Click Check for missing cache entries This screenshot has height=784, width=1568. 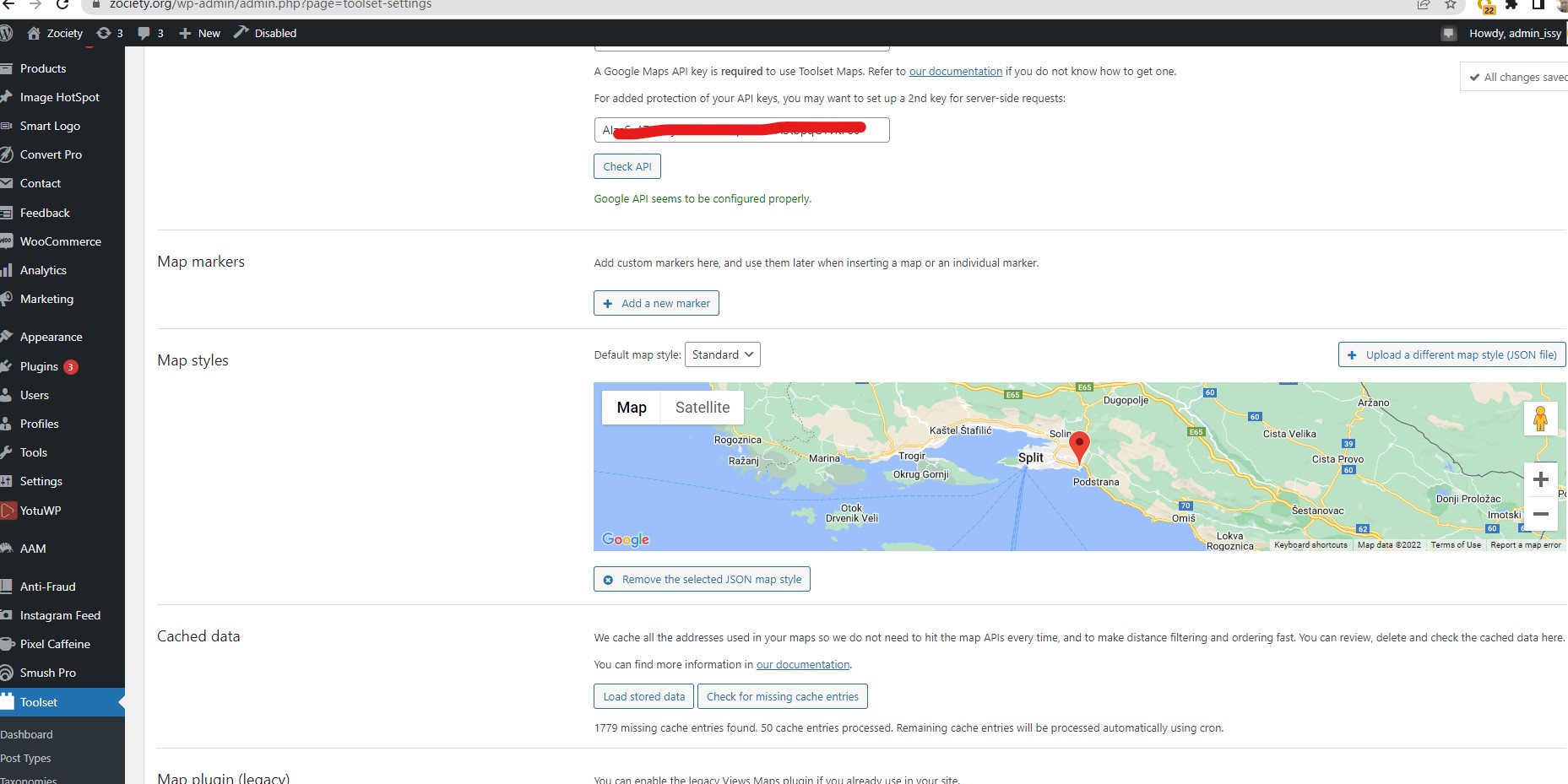(x=783, y=696)
